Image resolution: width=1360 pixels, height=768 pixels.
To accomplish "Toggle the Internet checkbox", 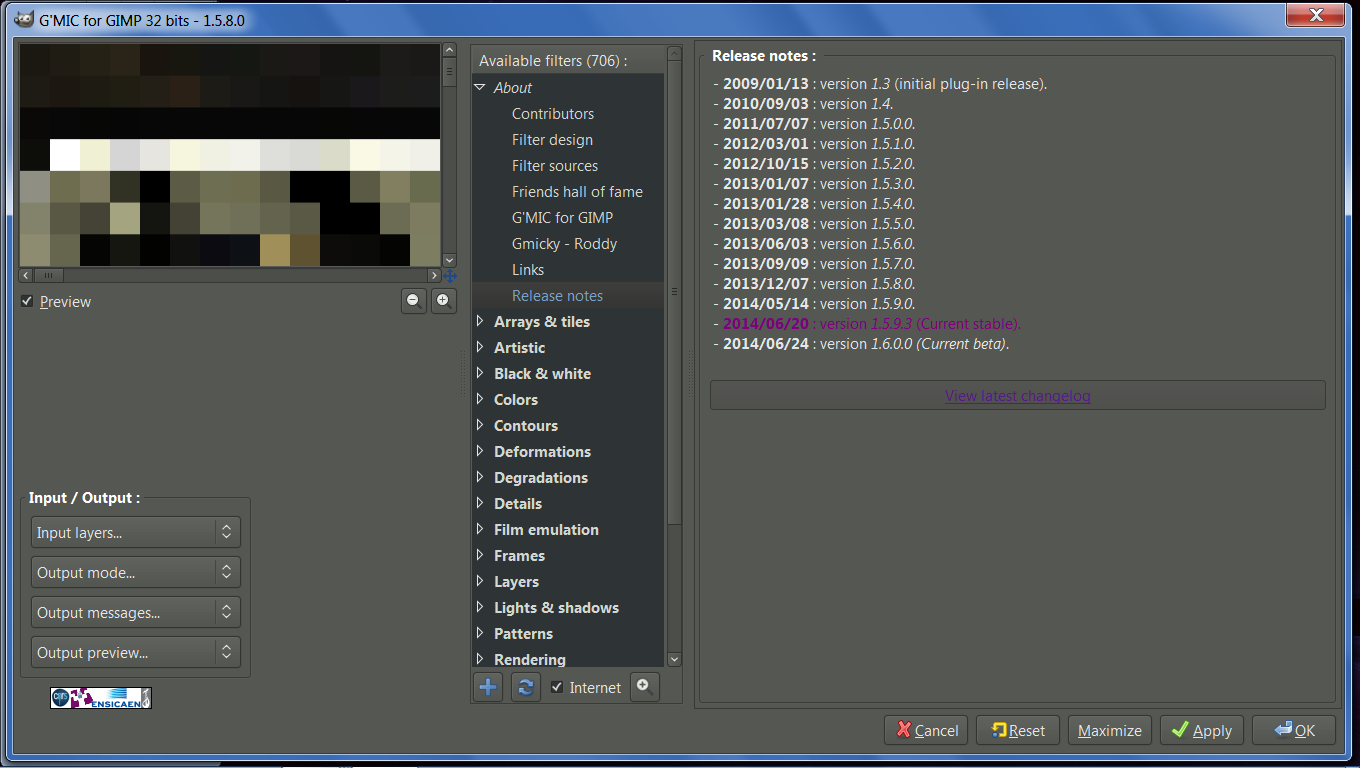I will [x=557, y=687].
